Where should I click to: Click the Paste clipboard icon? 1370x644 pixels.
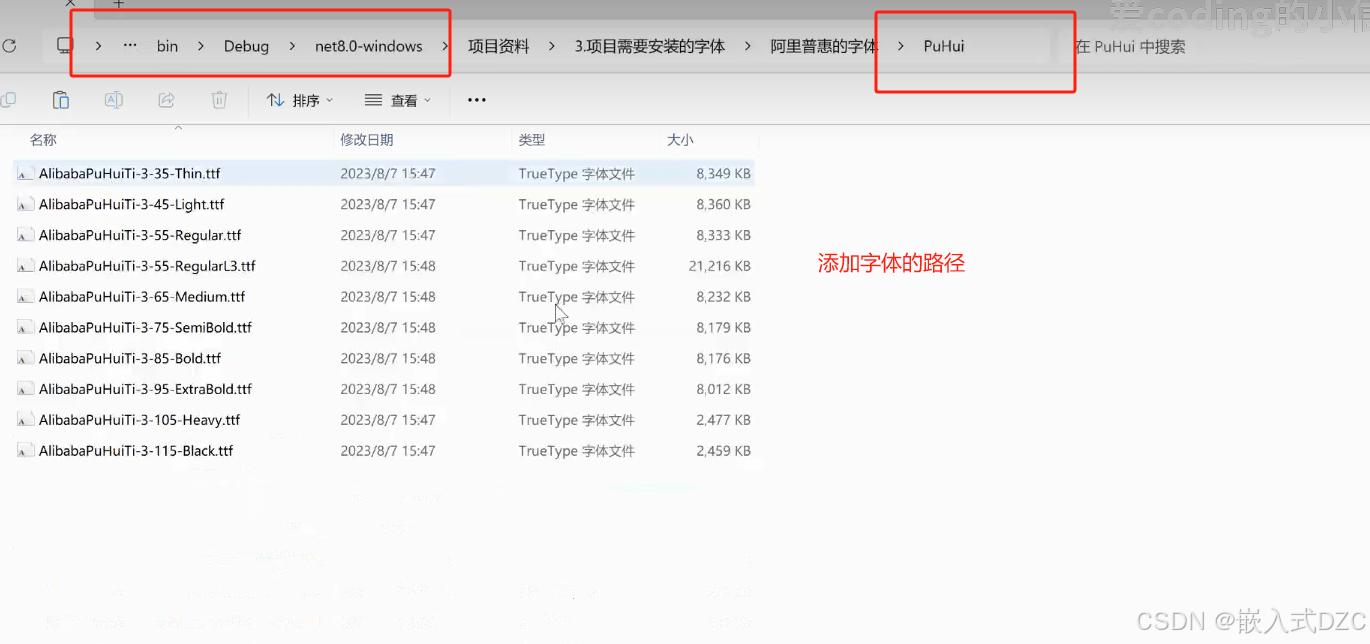(x=61, y=100)
